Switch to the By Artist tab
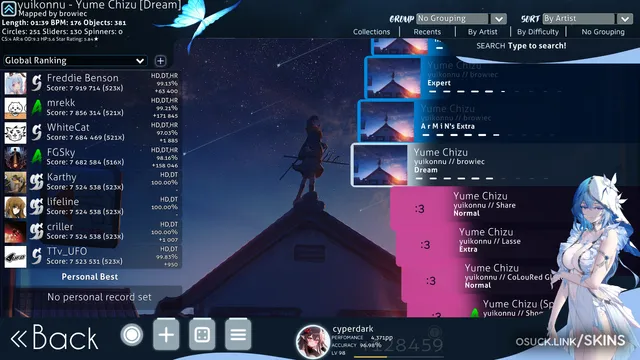Screen dimensions: 640x360 click(x=482, y=32)
